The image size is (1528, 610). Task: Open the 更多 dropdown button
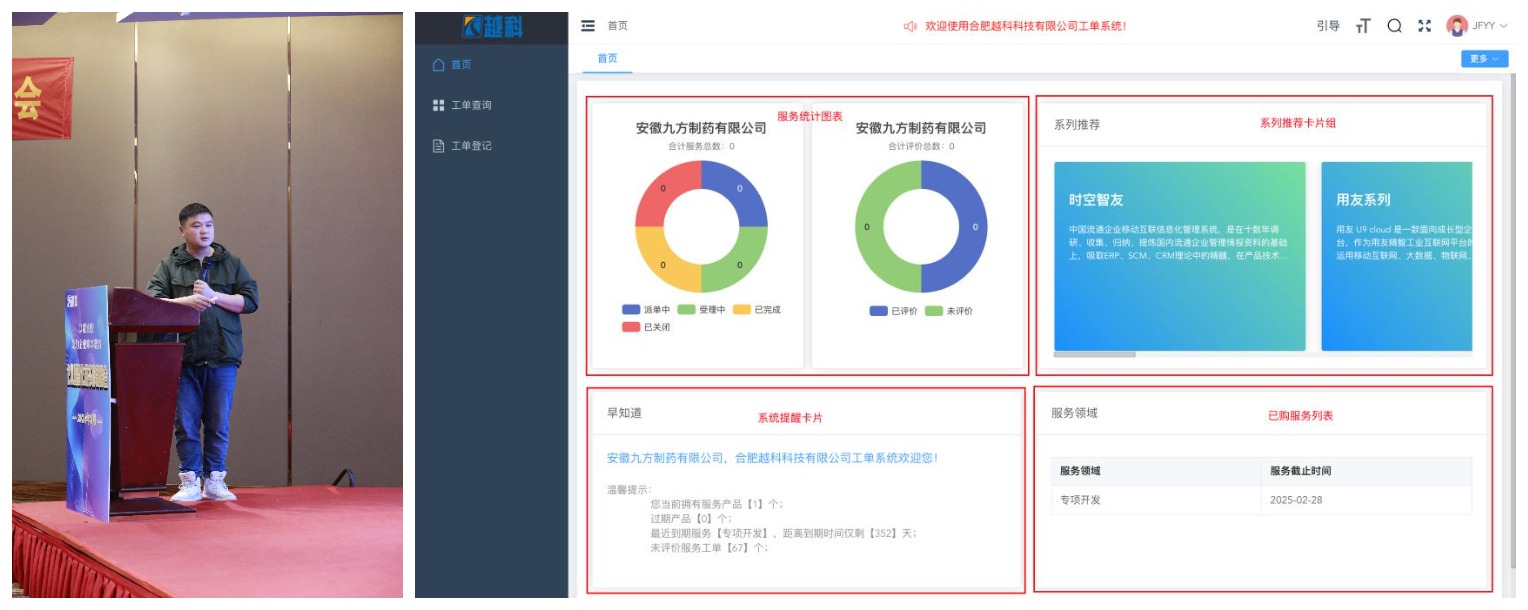click(x=1484, y=59)
